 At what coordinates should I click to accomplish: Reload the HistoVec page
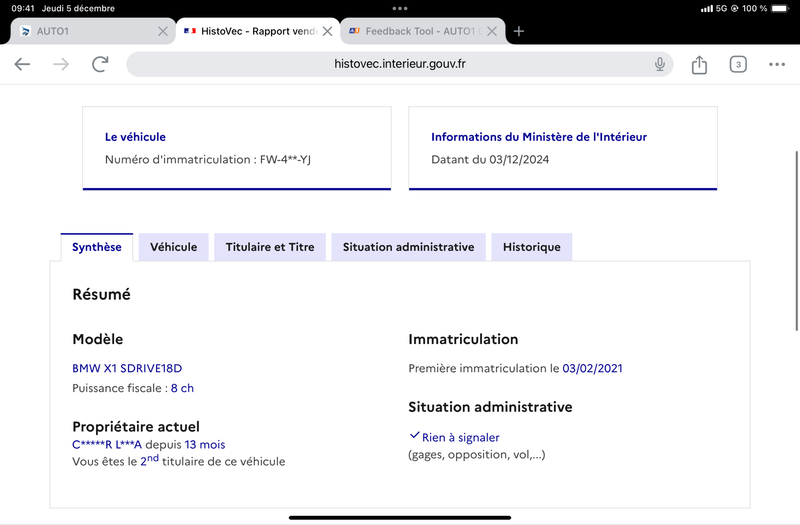100,64
